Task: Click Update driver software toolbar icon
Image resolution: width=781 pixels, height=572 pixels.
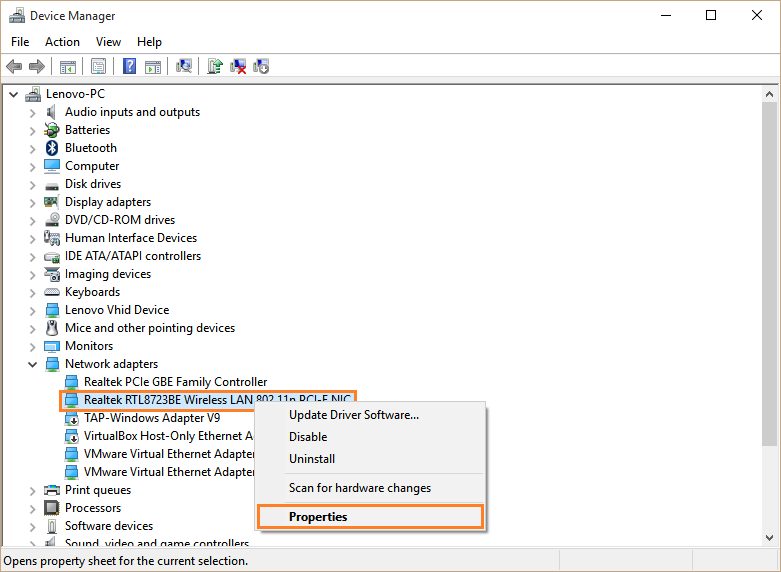Action: click(215, 66)
